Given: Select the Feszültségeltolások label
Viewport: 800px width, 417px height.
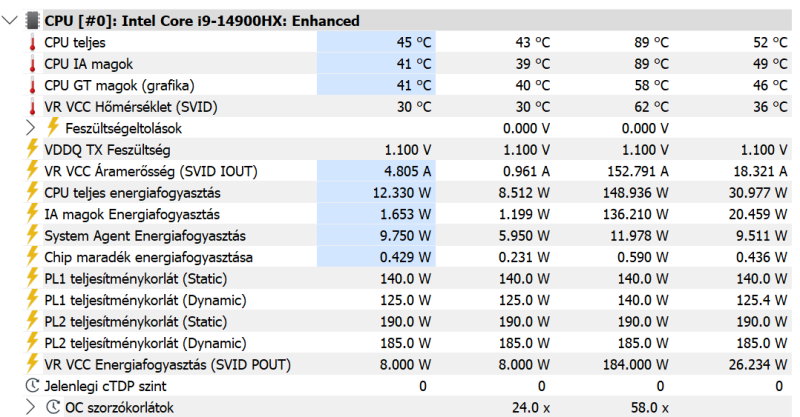Looking at the screenshot, I should pos(123,128).
